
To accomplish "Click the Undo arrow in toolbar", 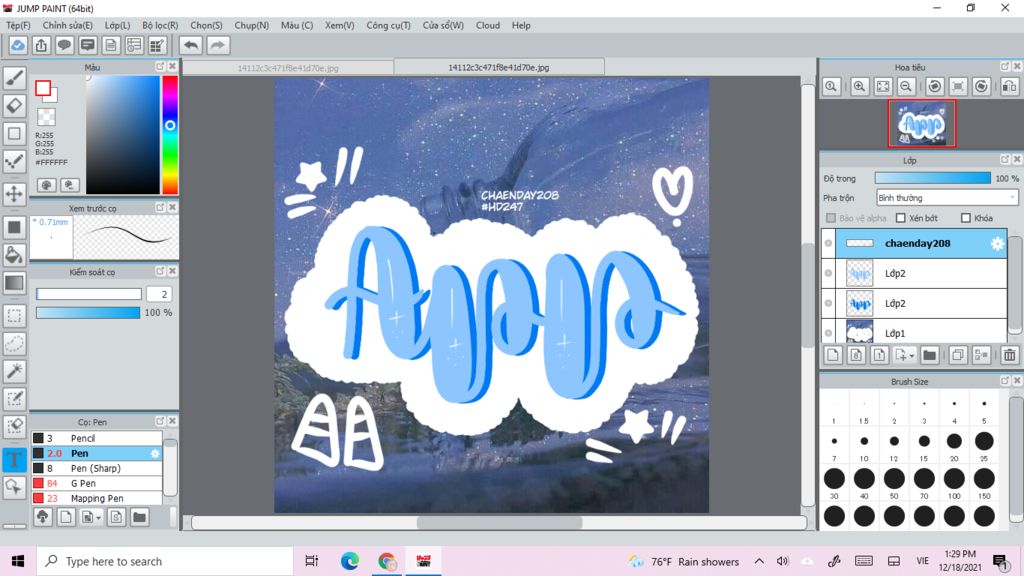I will coord(191,45).
